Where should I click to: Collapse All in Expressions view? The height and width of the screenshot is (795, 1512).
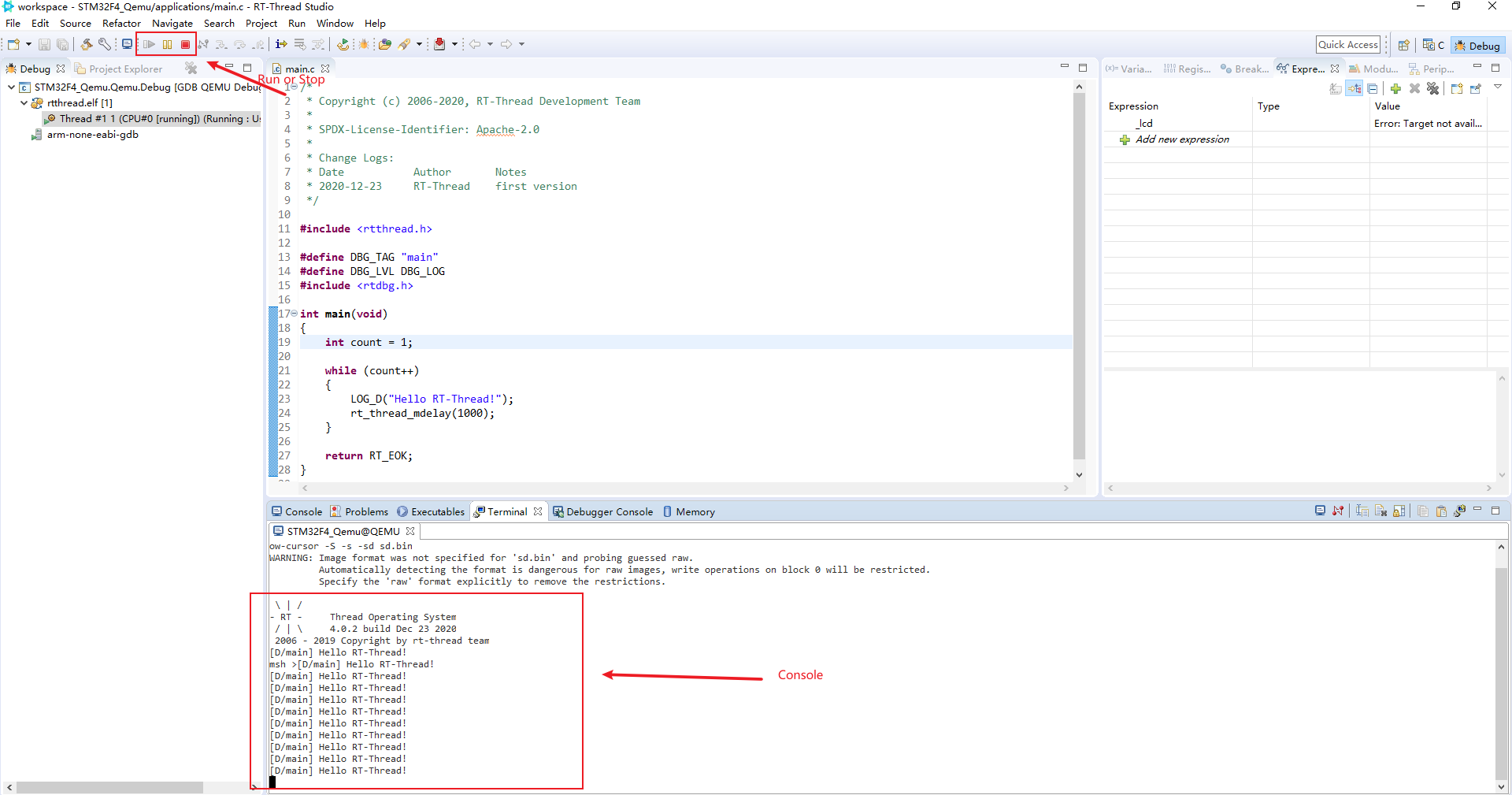[x=1373, y=89]
